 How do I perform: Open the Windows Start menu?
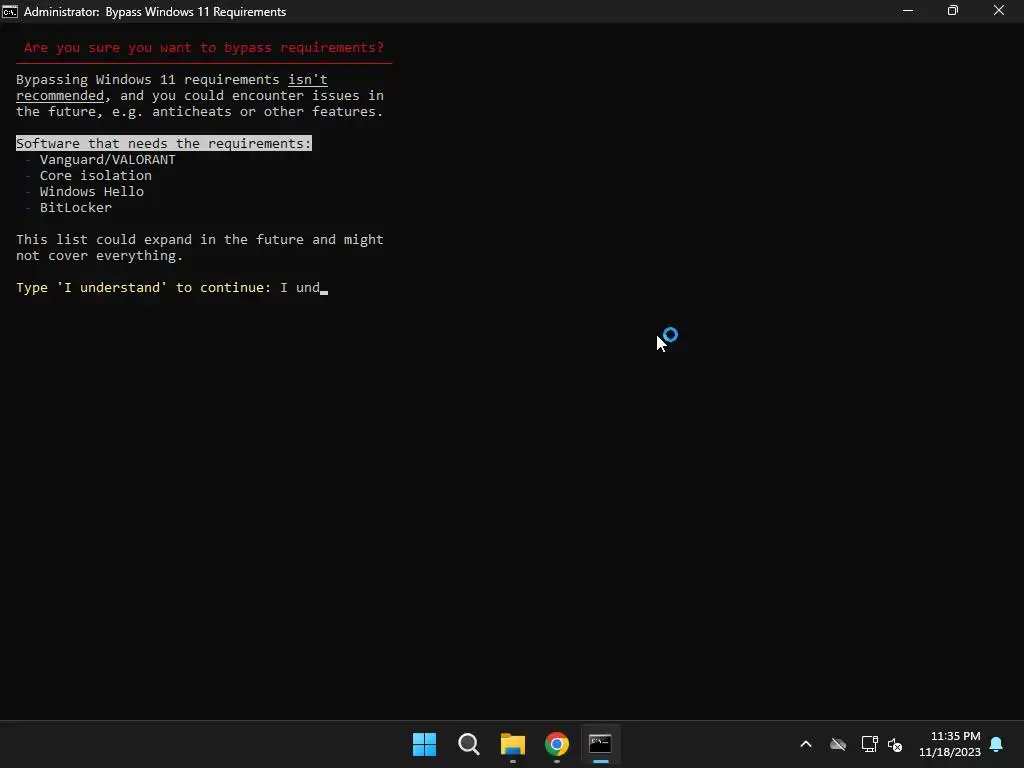tap(424, 744)
